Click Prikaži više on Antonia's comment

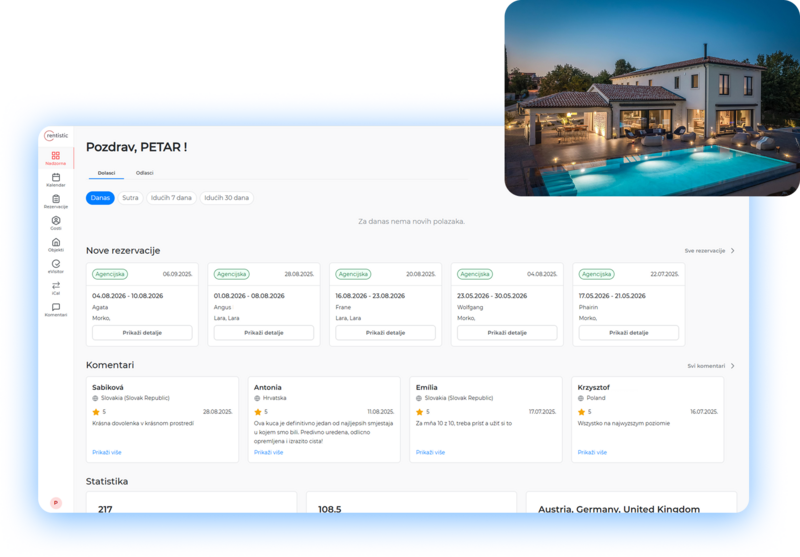click(x=268, y=452)
